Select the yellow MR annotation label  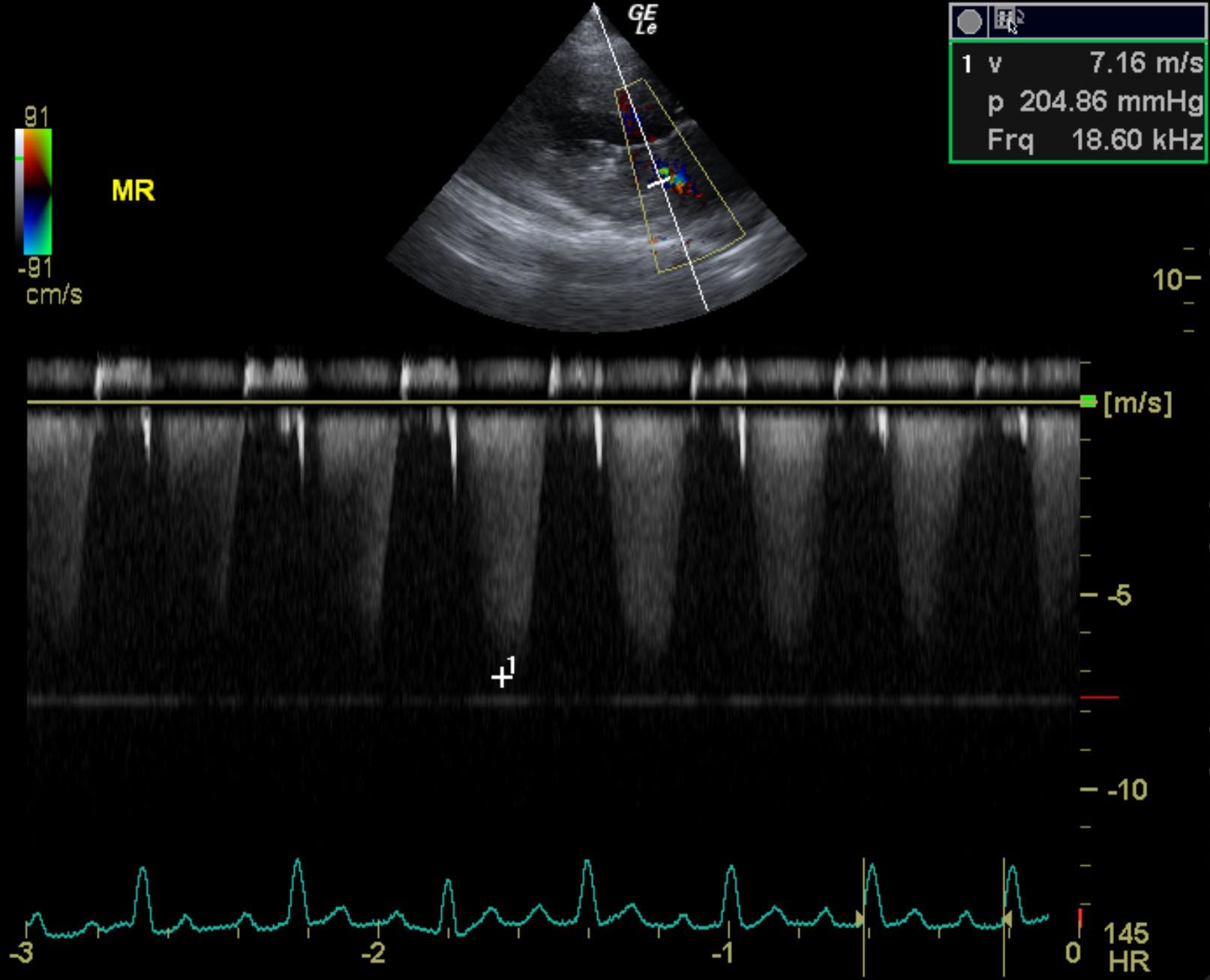click(x=134, y=191)
